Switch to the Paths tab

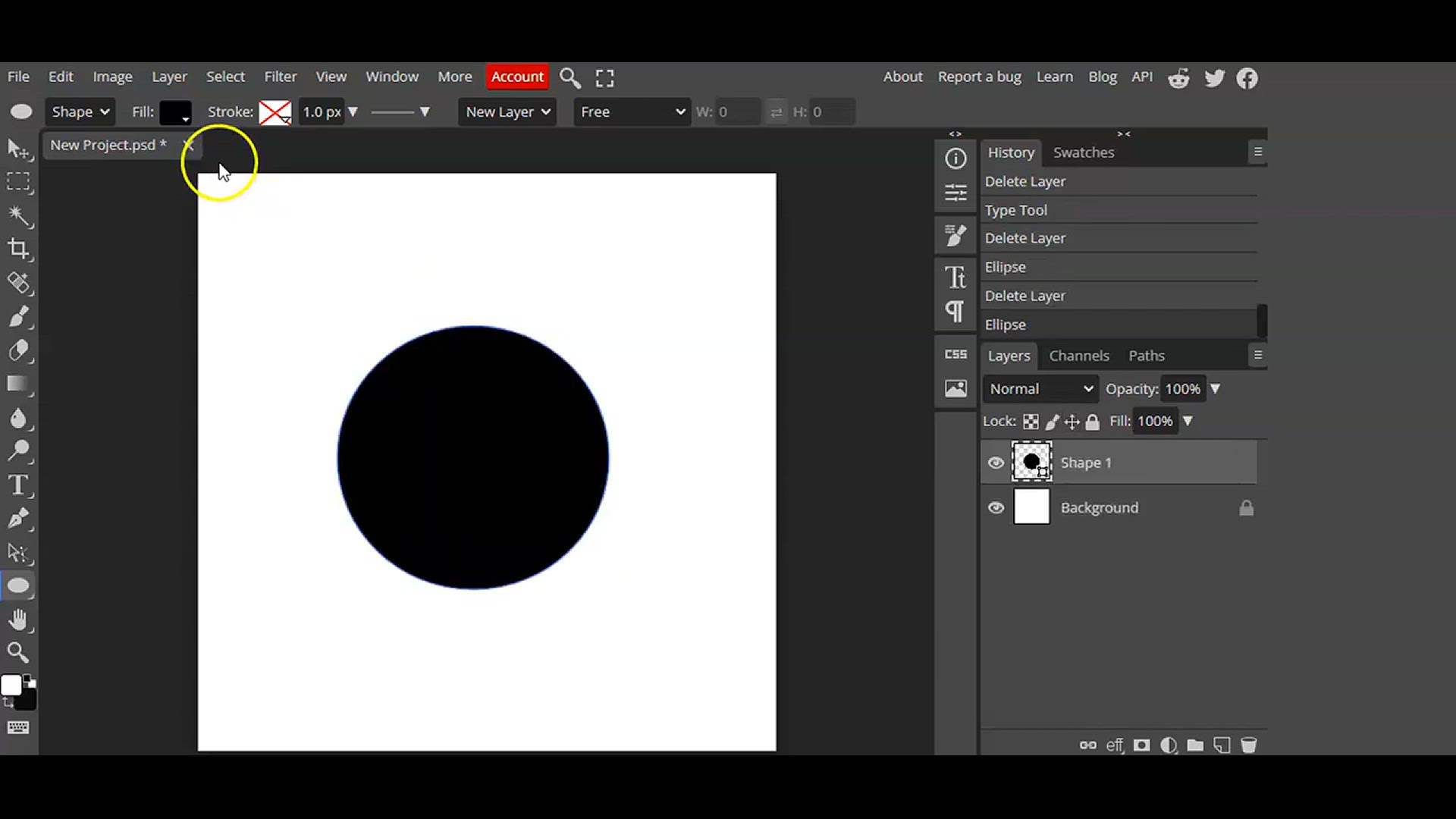click(1146, 356)
